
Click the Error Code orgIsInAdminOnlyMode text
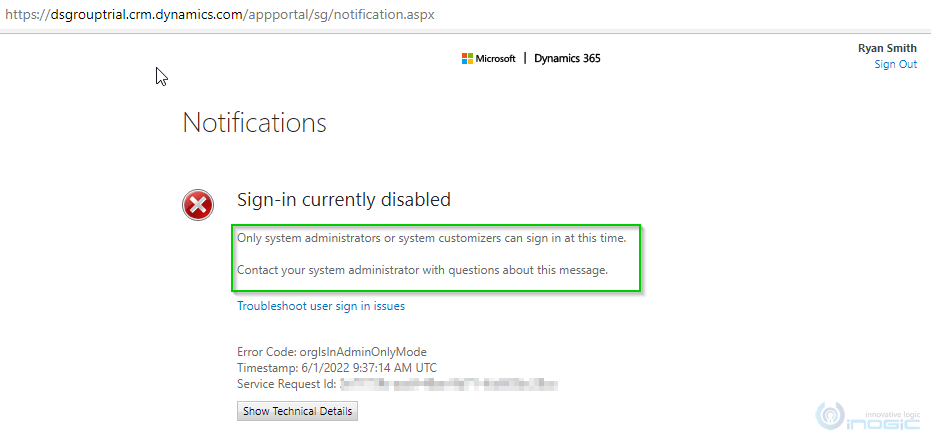tap(332, 351)
